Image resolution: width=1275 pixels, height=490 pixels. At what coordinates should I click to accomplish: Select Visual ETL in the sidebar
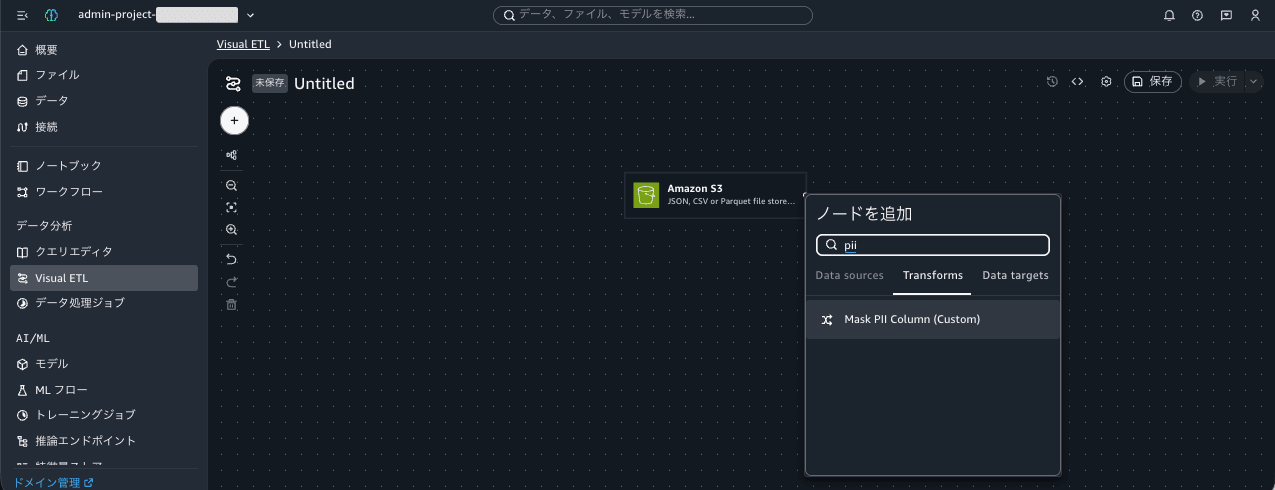(x=104, y=278)
